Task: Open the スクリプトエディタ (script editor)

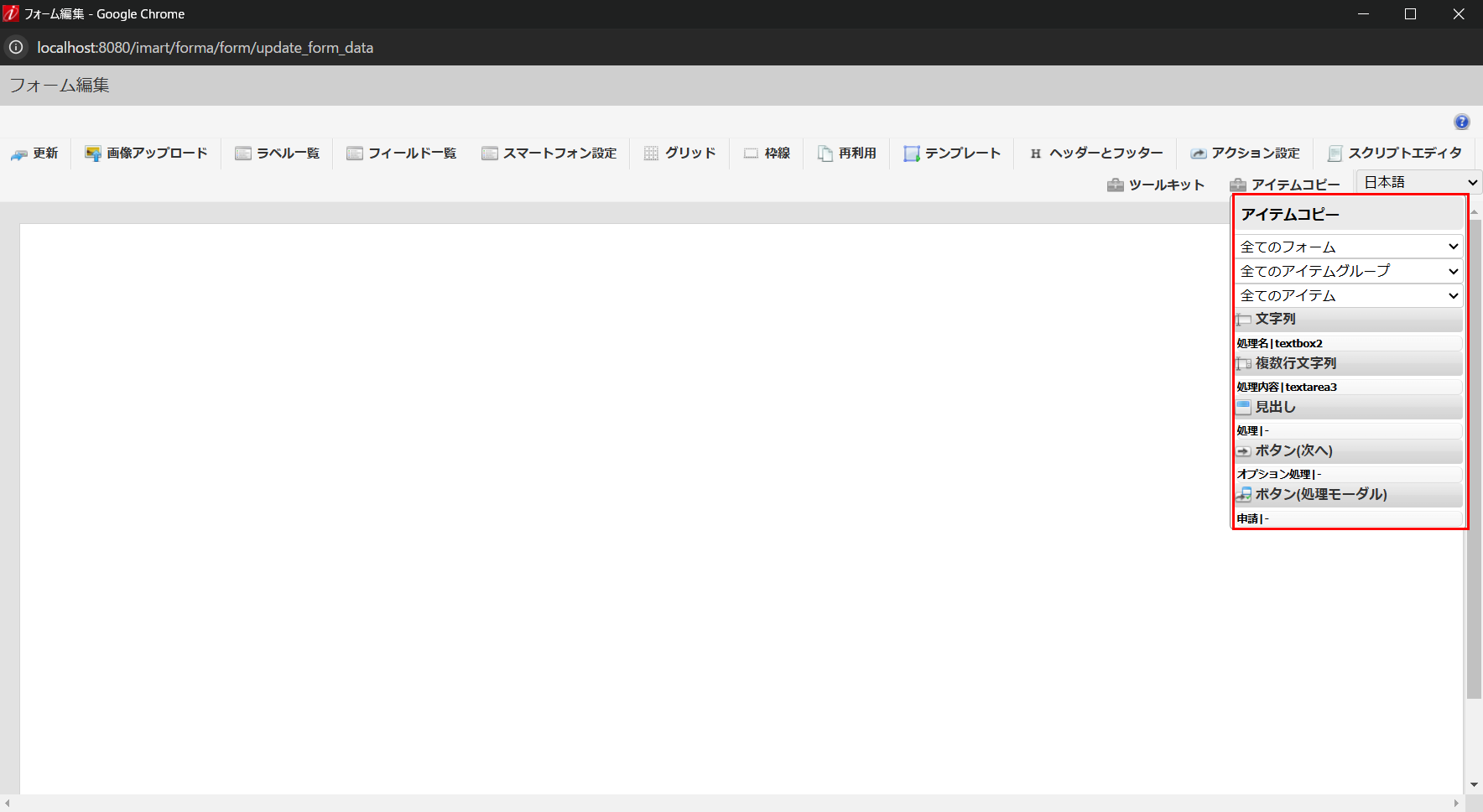Action: [1395, 153]
